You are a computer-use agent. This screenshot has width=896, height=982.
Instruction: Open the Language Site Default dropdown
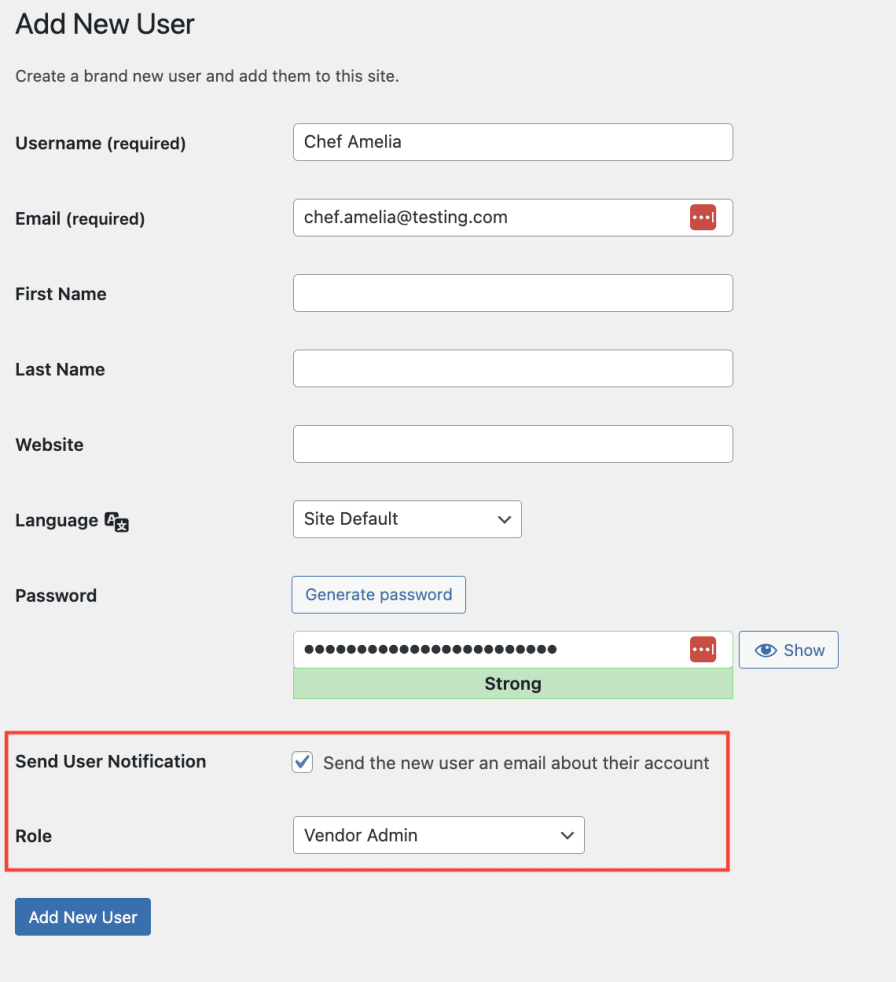pos(407,519)
